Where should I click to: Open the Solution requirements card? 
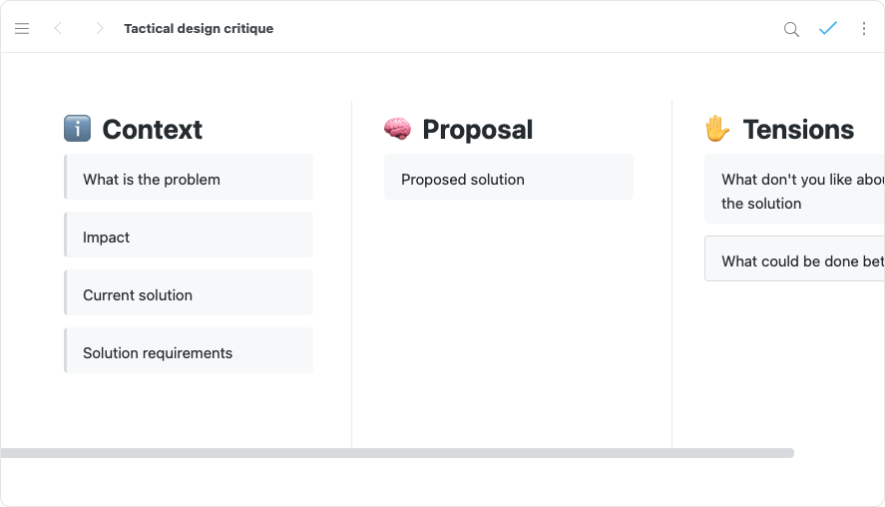pyautogui.click(x=189, y=353)
